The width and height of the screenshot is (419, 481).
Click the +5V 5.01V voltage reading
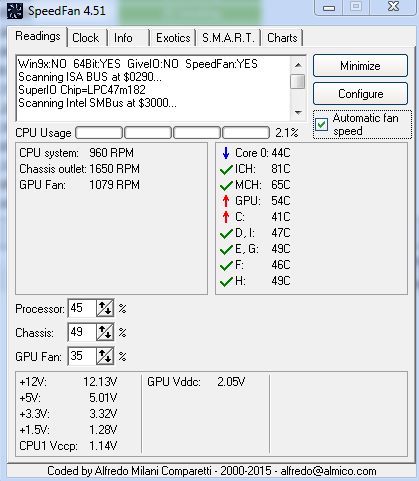[68, 398]
